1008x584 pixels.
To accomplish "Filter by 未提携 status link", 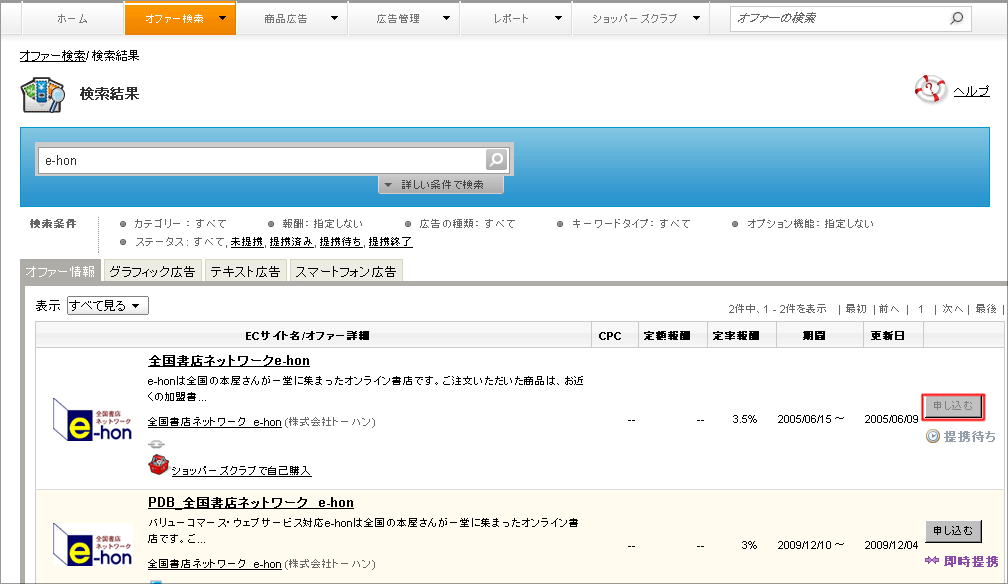I will [x=247, y=242].
